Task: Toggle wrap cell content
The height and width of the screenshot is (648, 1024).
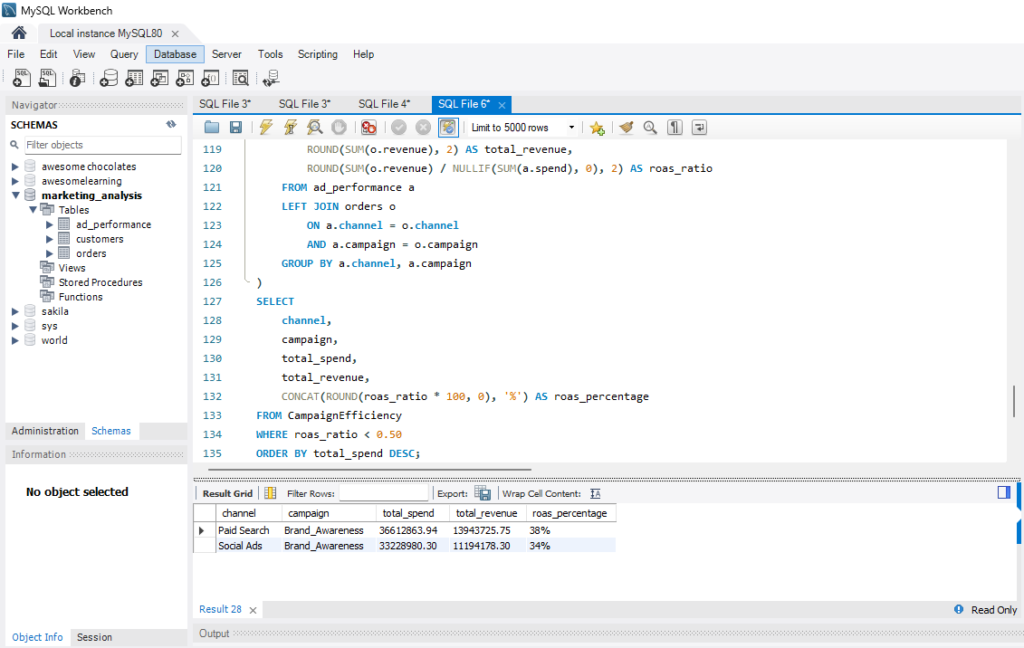Action: coord(595,493)
